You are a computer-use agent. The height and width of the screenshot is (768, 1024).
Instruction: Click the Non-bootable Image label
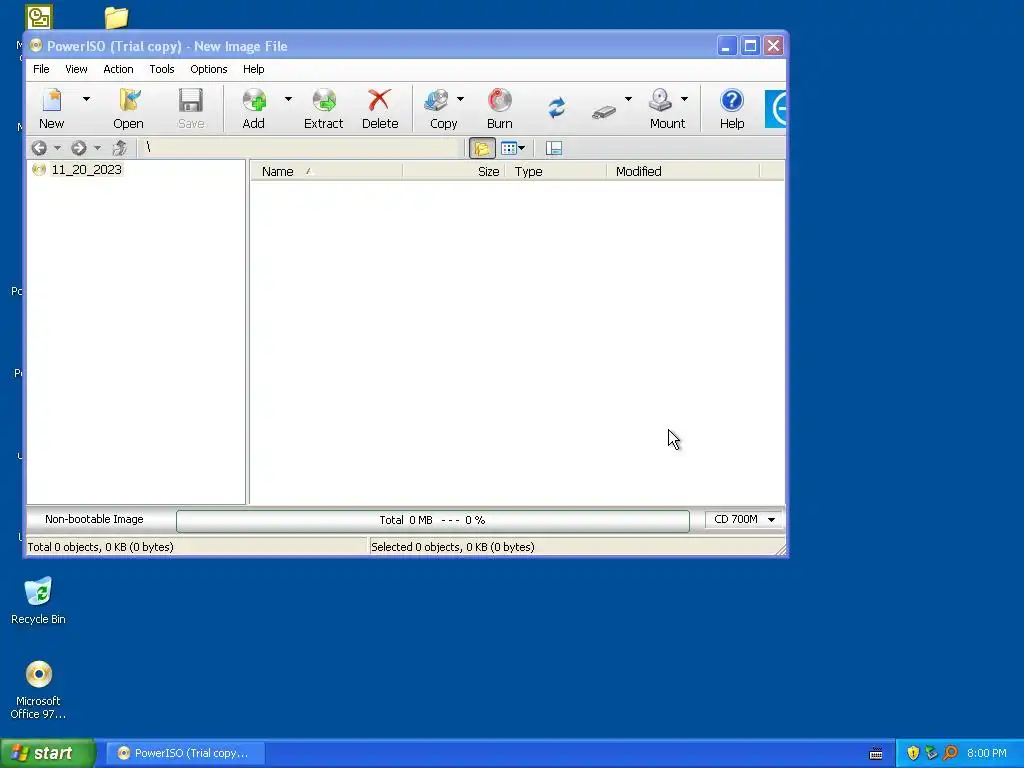point(94,519)
